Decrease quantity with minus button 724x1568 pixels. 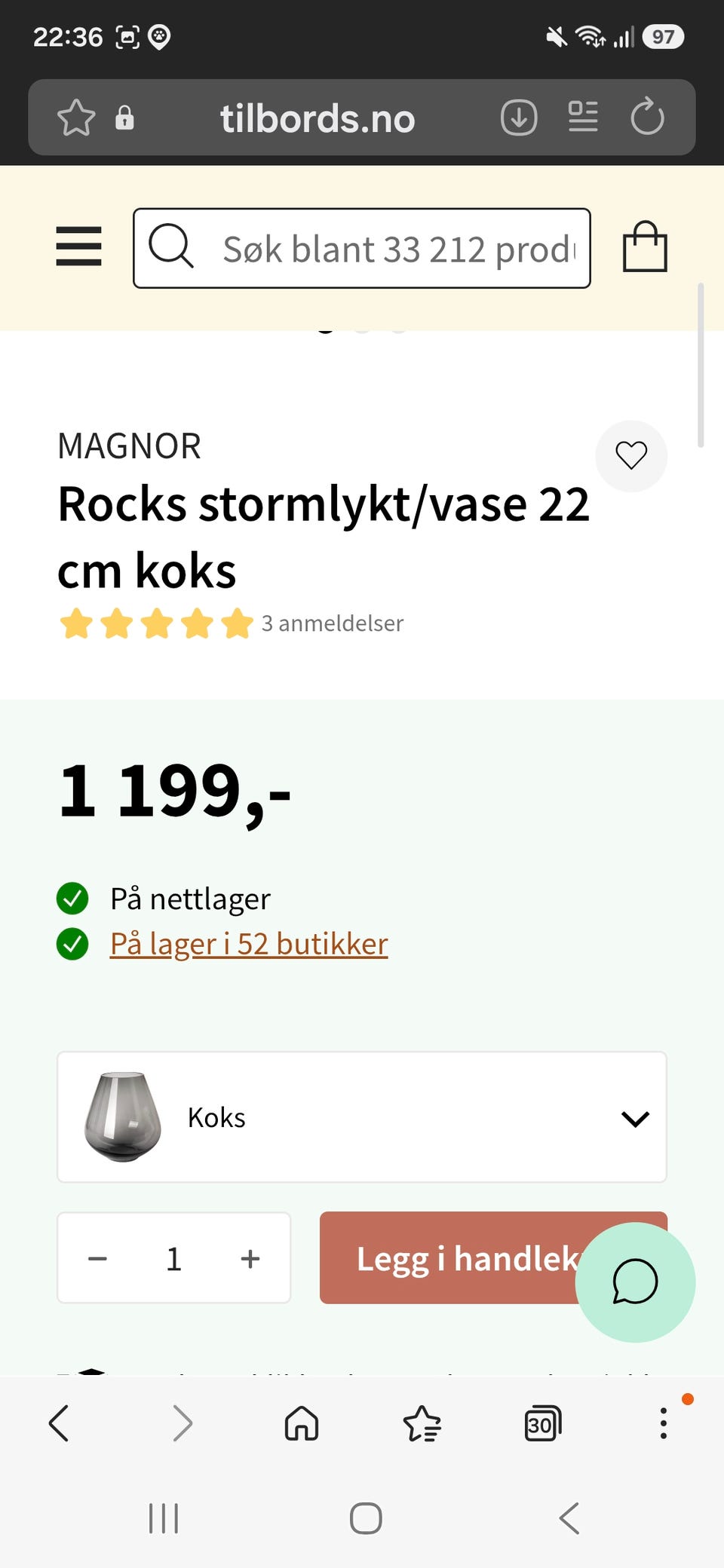[x=97, y=1258]
